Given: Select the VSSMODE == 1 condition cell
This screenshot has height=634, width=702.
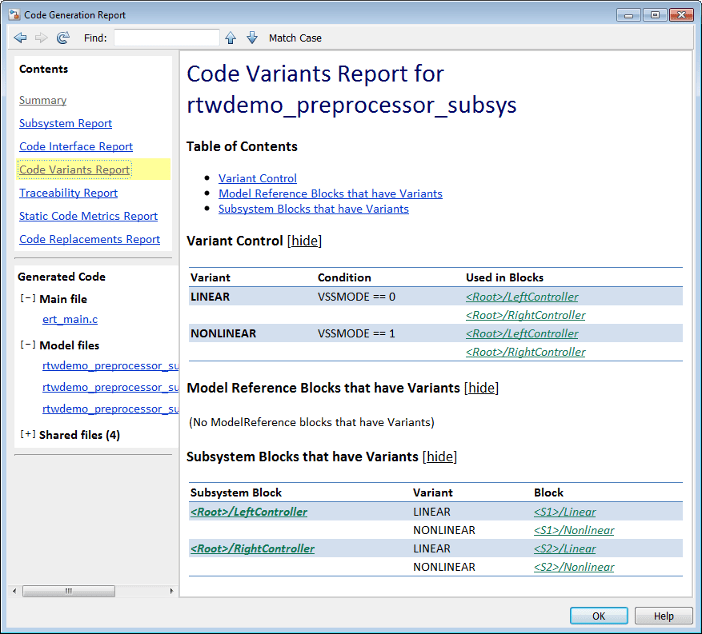Looking at the screenshot, I should (356, 334).
